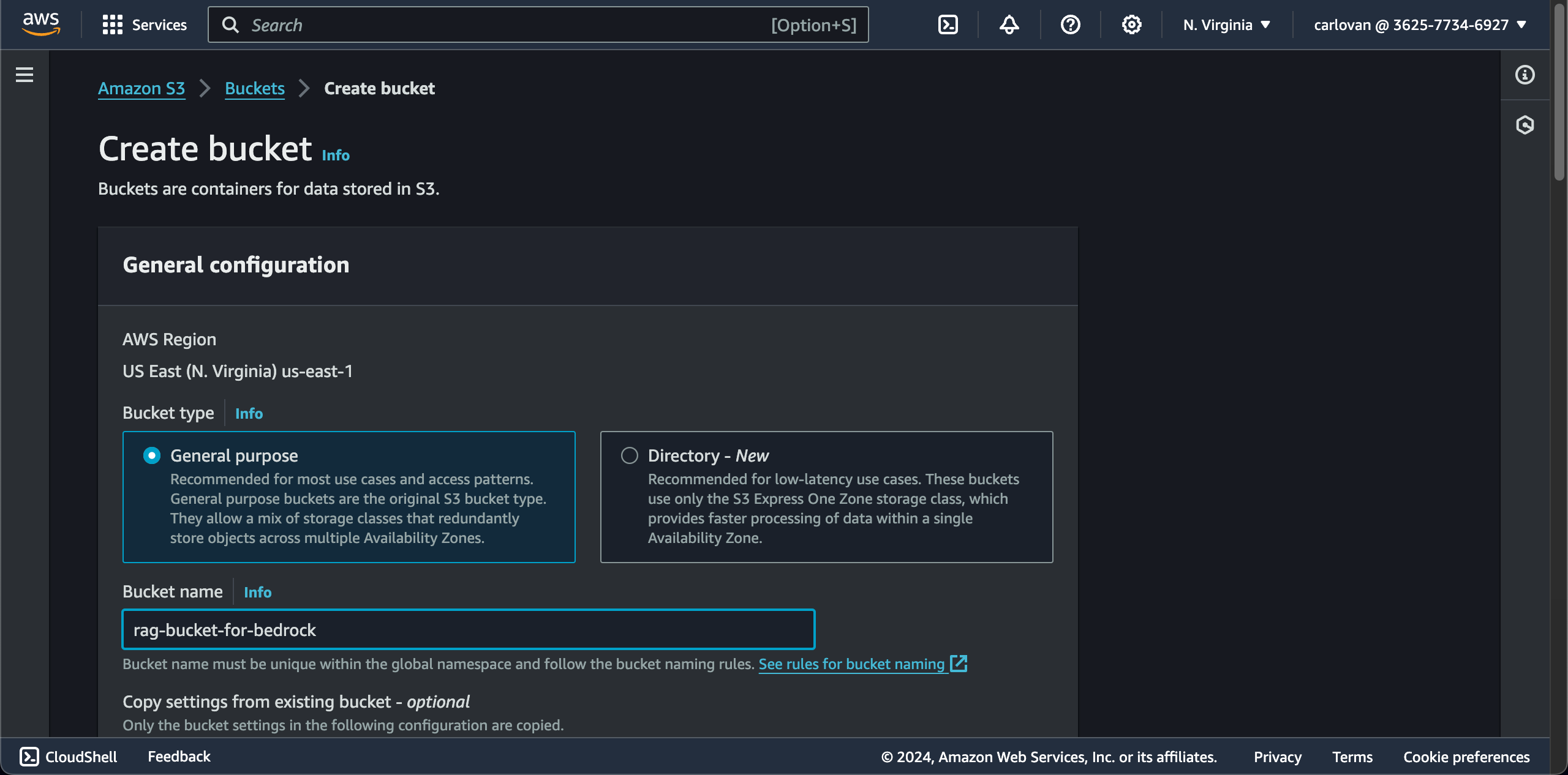This screenshot has height=775, width=1568.
Task: Click the AWS logo home icon
Action: [41, 24]
